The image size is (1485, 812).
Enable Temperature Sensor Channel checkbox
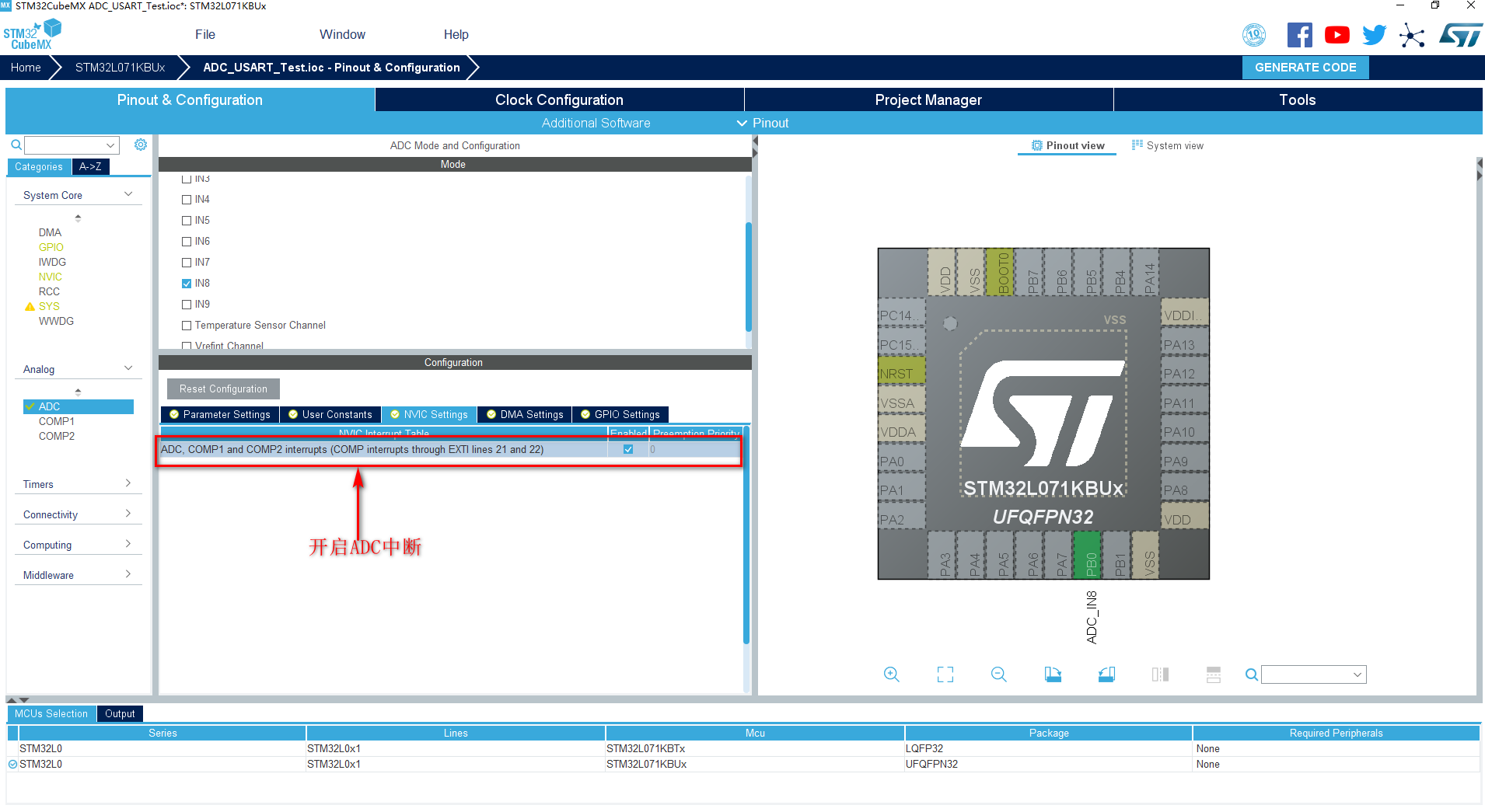click(187, 326)
